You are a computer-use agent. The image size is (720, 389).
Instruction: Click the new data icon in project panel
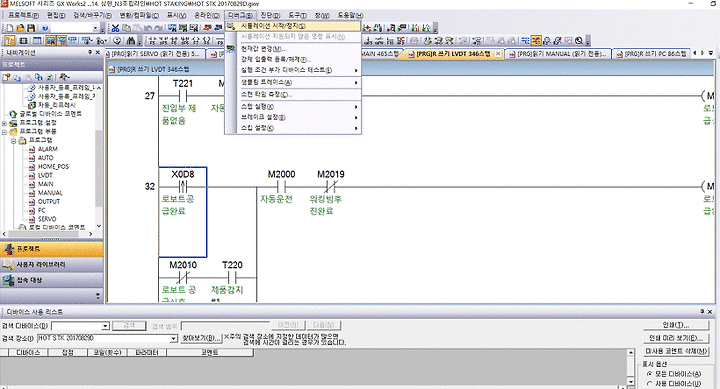pyautogui.click(x=6, y=77)
